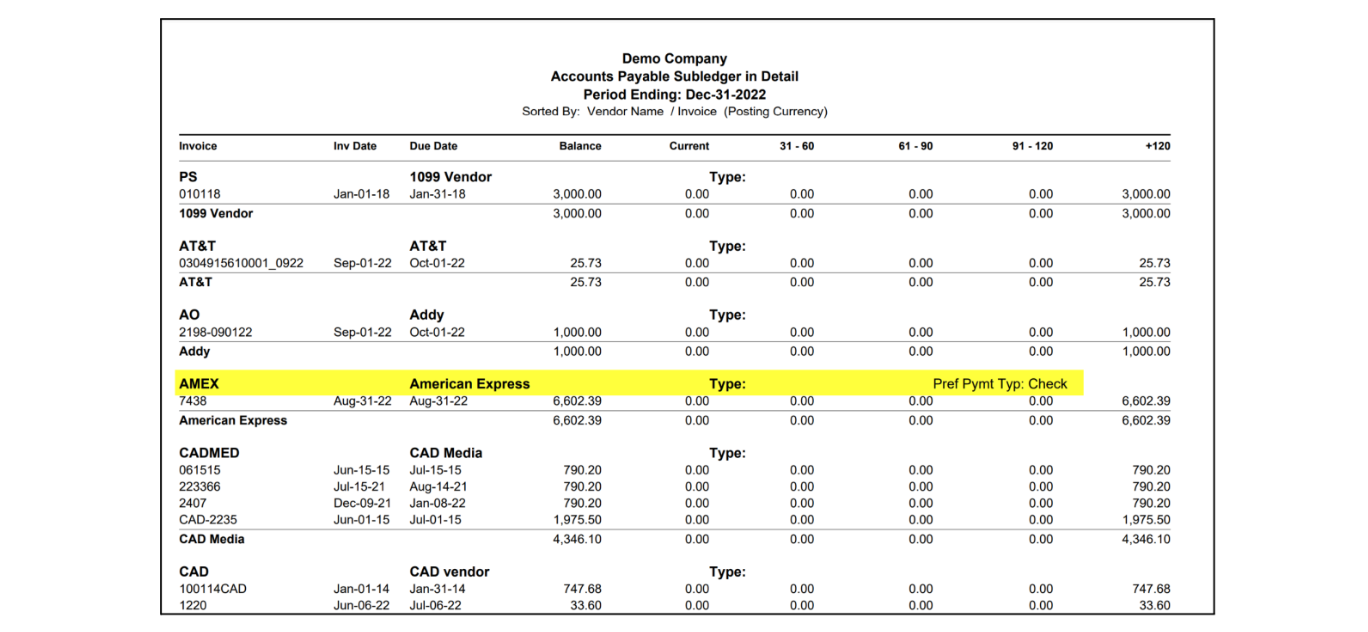1368x632 pixels.
Task: Click the Inv Date column header
Action: coord(355,146)
